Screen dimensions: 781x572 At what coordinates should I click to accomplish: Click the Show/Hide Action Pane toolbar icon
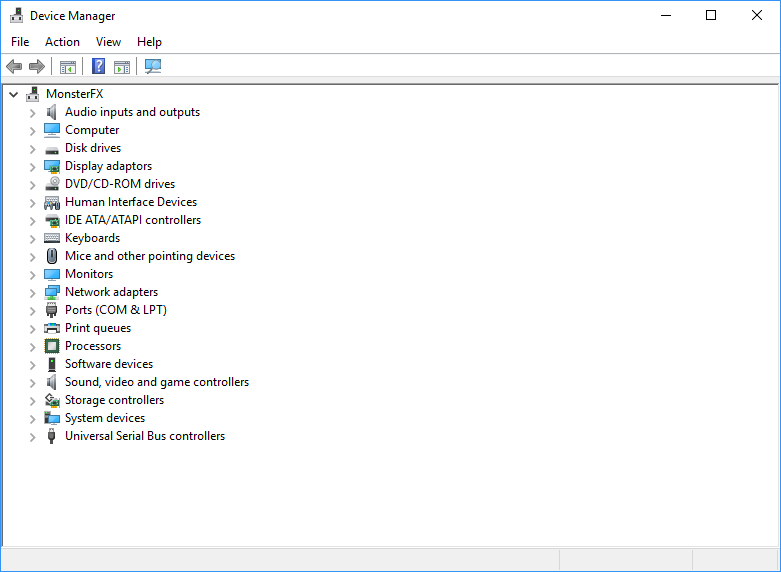coord(122,67)
